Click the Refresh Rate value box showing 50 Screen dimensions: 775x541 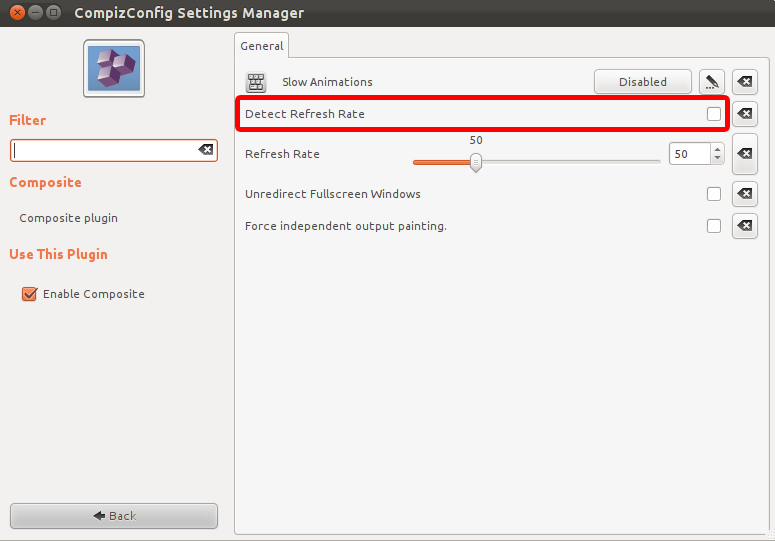(690, 154)
